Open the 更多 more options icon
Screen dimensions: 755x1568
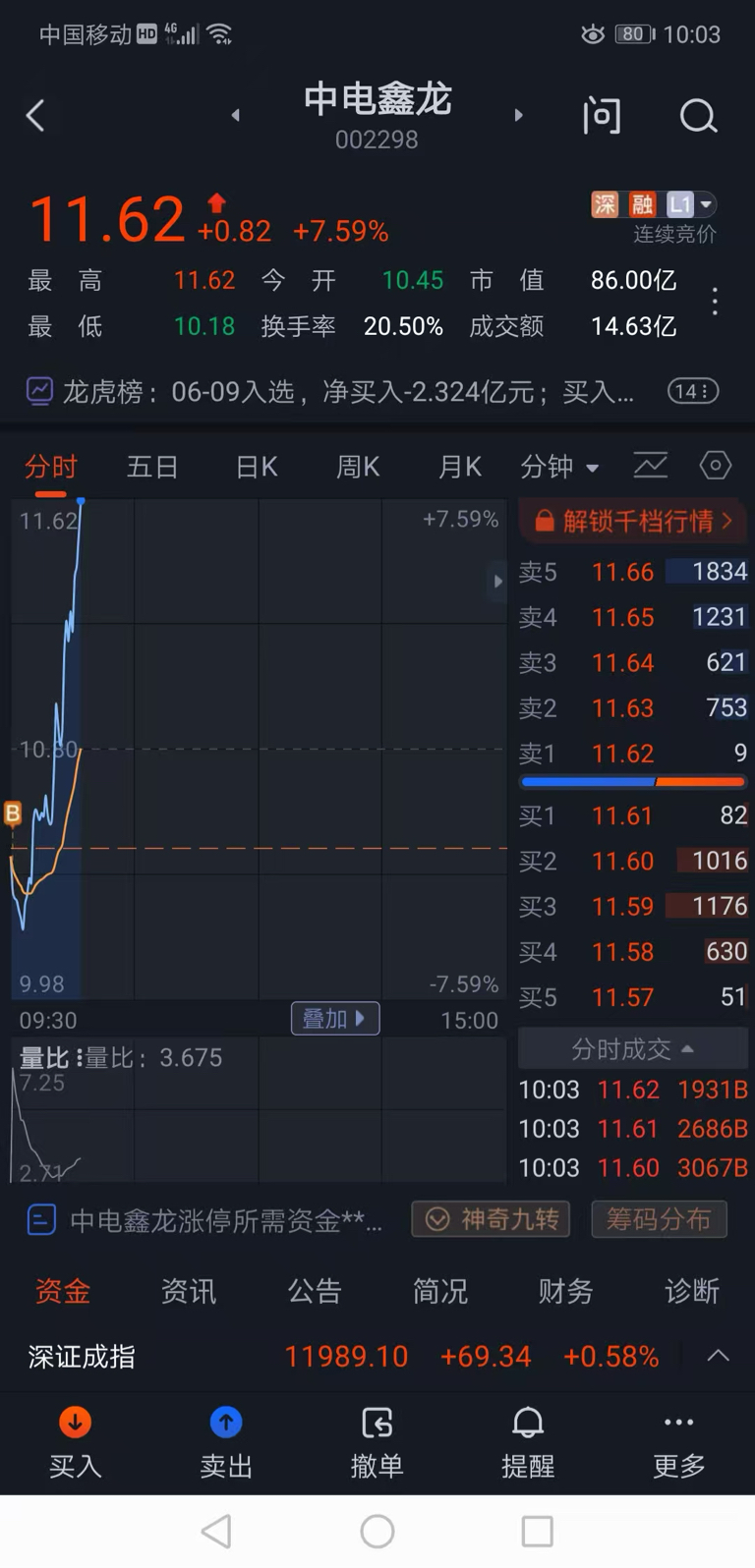(x=679, y=1422)
